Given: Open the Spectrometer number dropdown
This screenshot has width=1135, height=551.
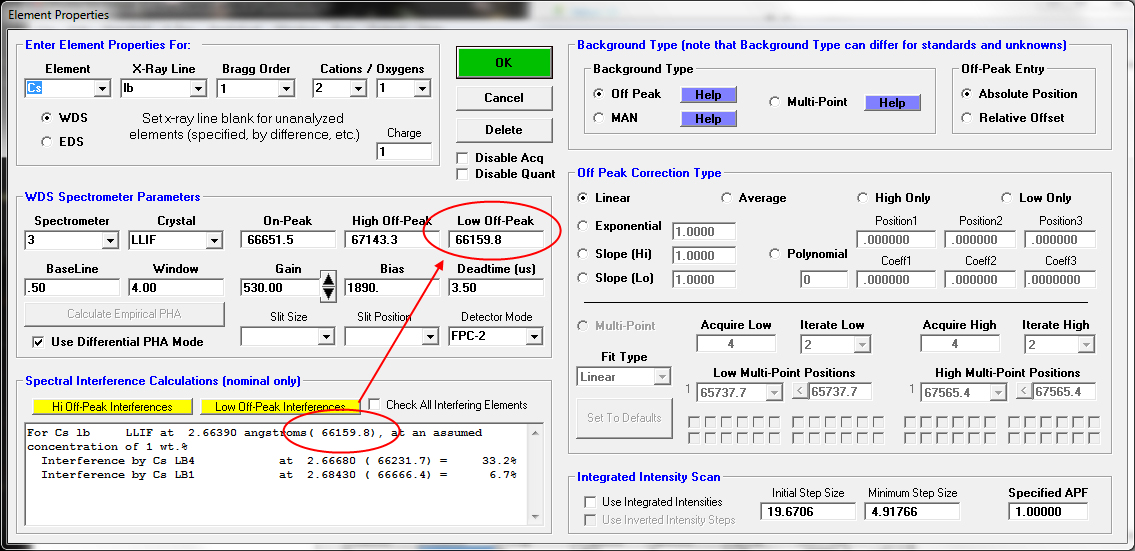Looking at the screenshot, I should click(110, 241).
